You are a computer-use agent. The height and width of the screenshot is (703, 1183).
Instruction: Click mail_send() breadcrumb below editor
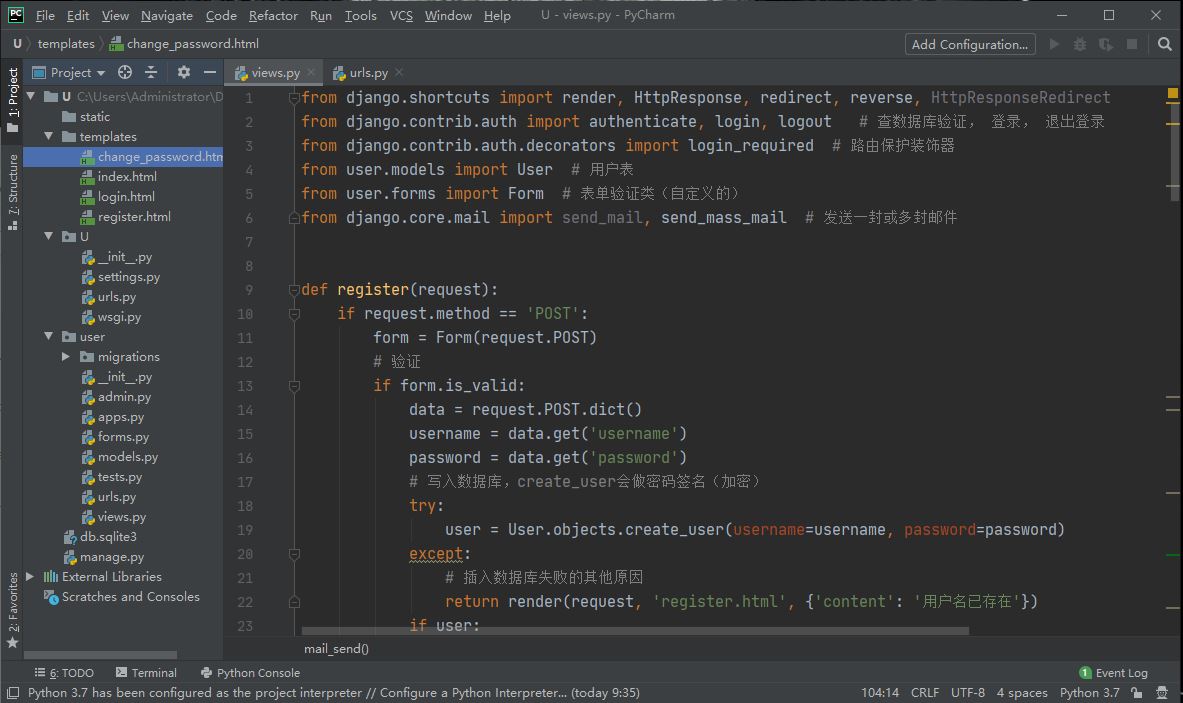tap(336, 649)
